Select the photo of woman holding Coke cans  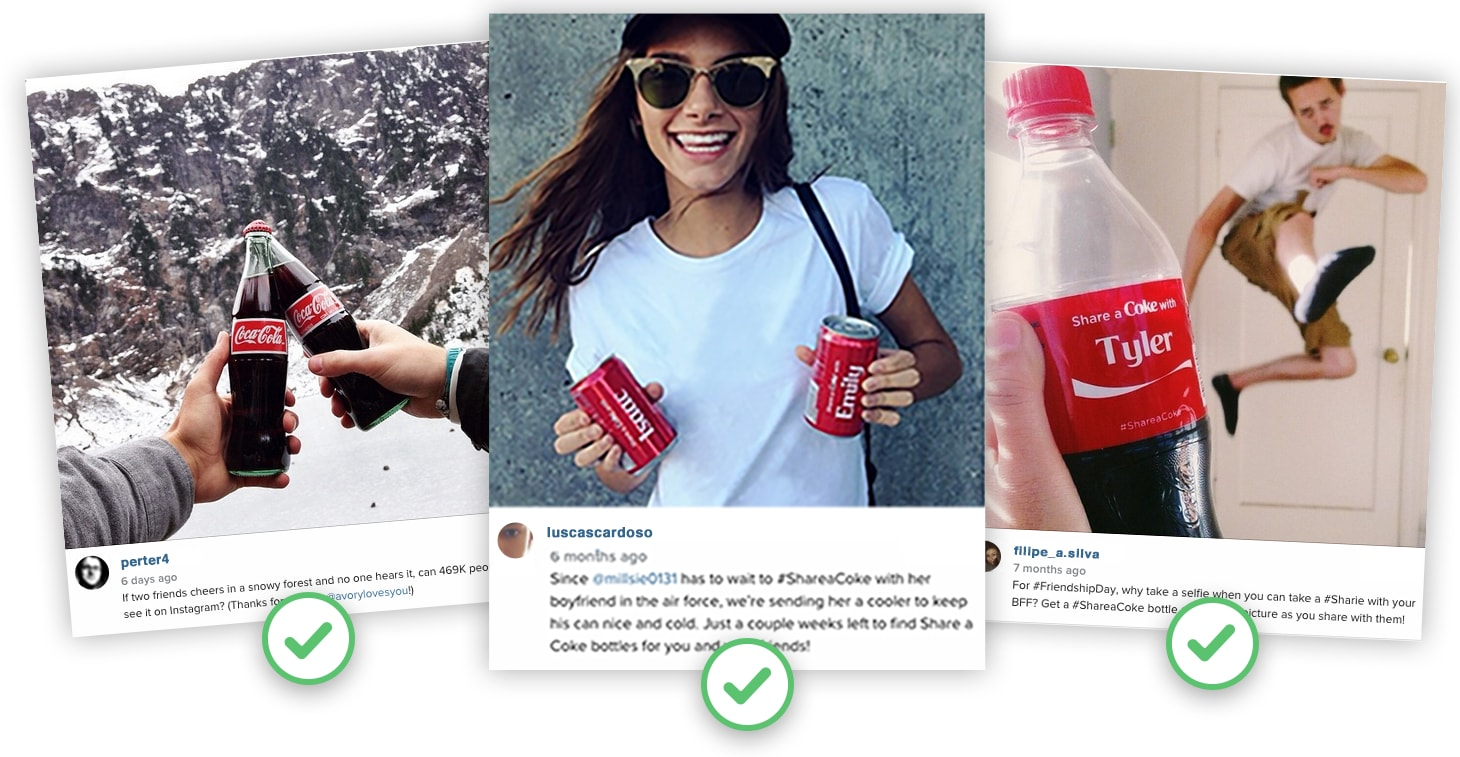(737, 260)
